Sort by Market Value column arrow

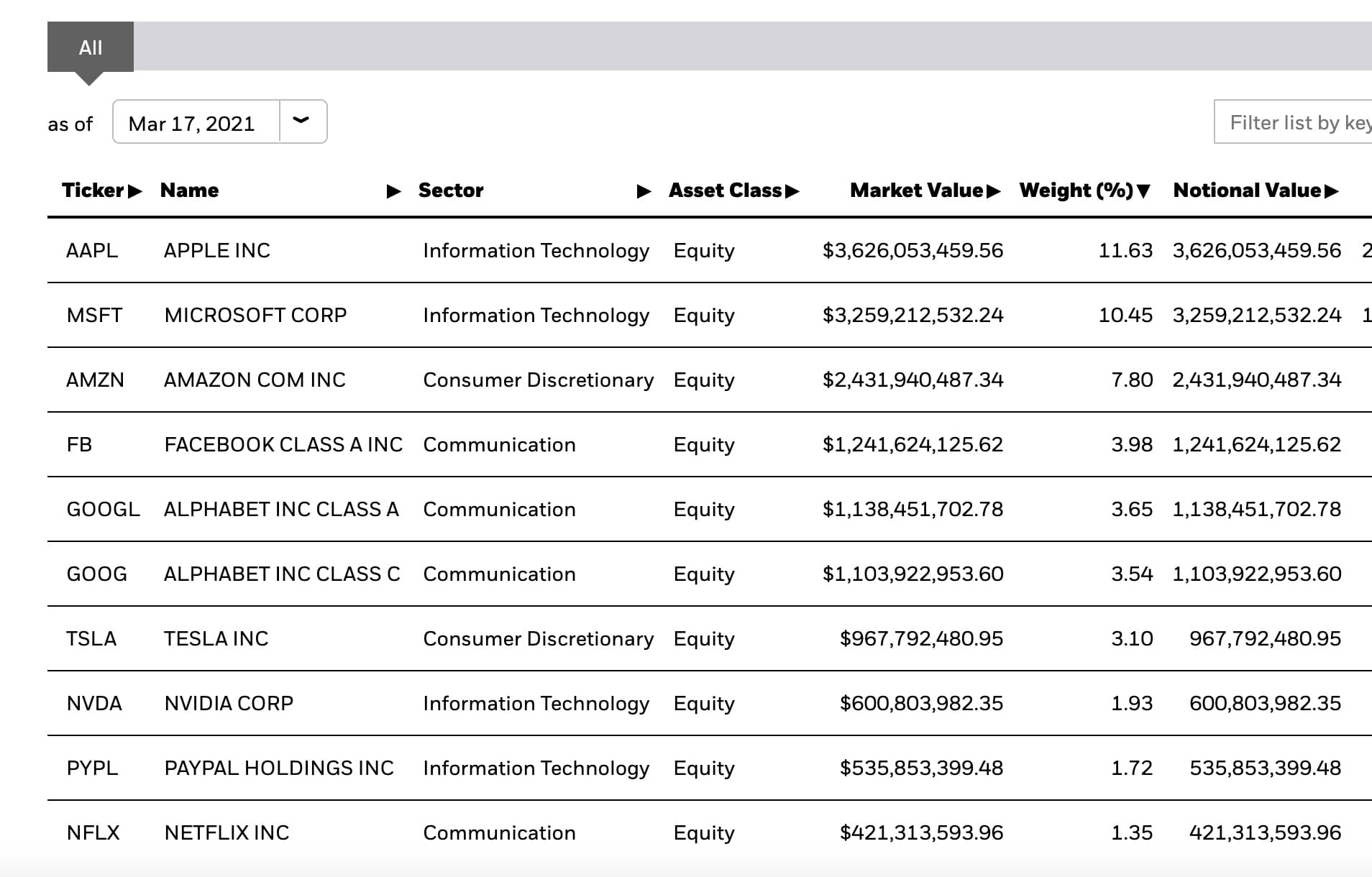[x=994, y=191]
